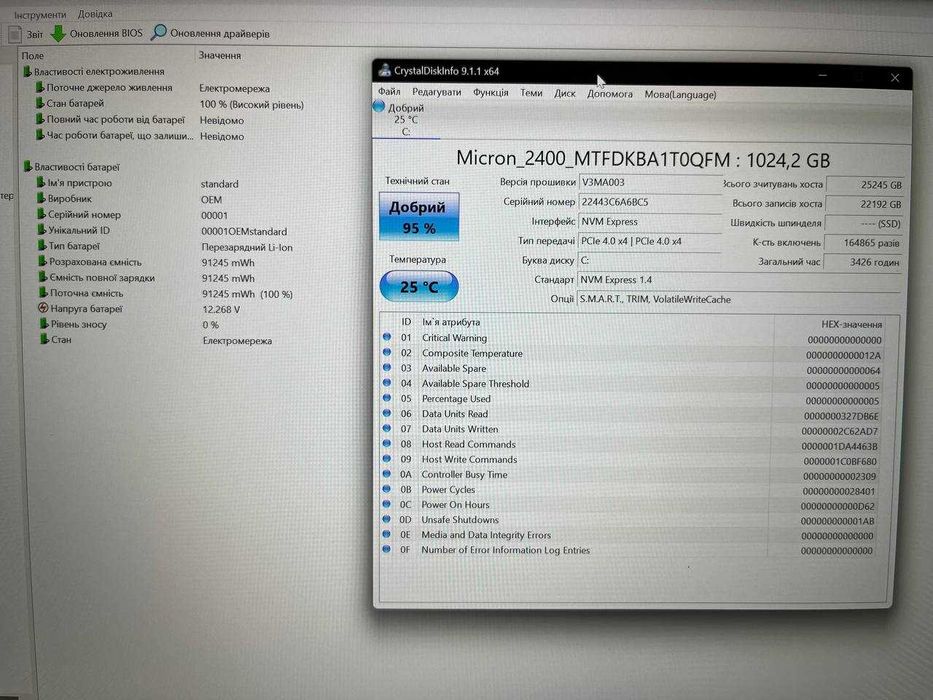The height and width of the screenshot is (700, 933).
Task: Click power on count value 164865 разів
Action: 863,243
